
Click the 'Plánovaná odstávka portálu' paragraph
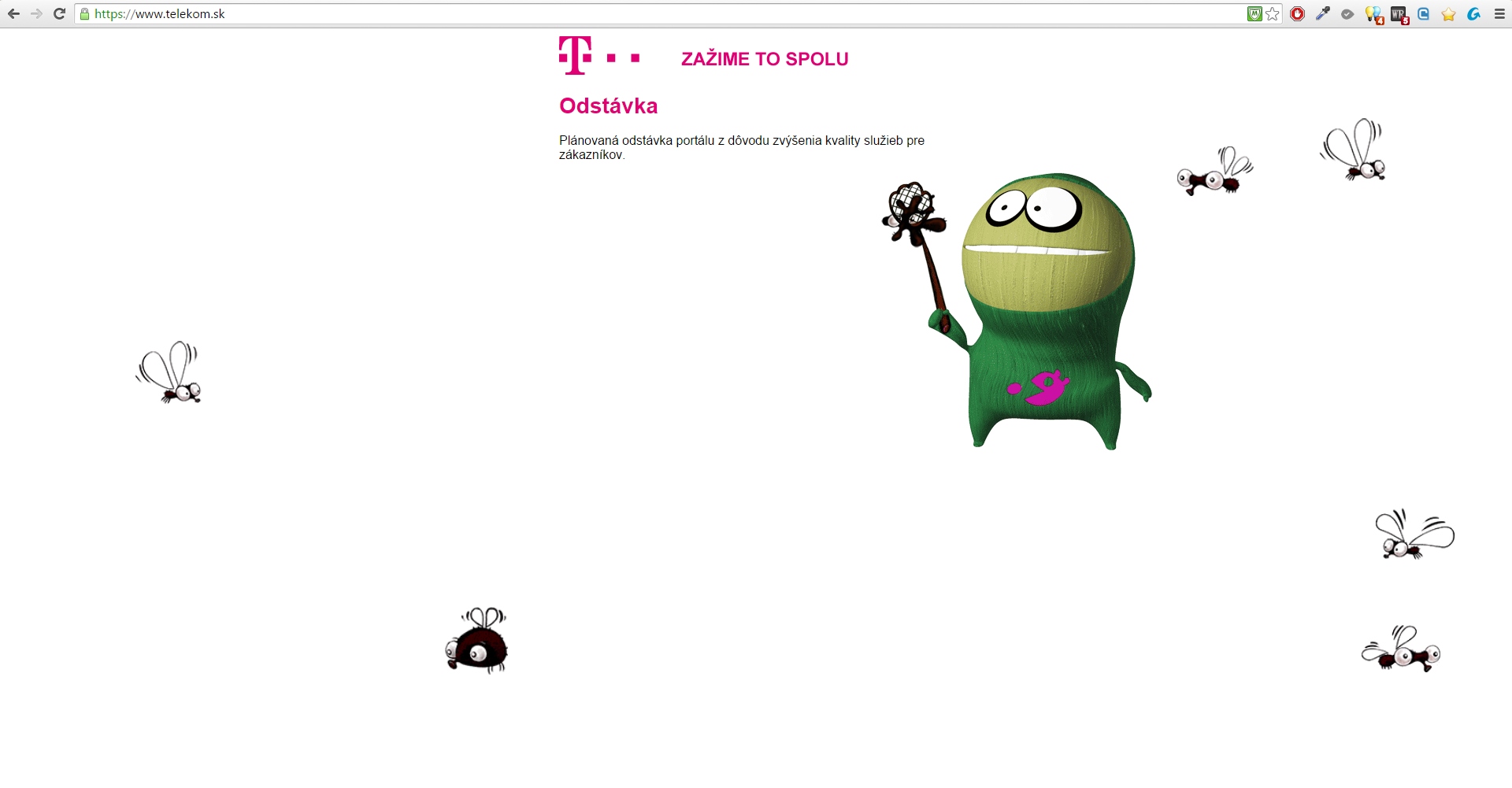(742, 147)
